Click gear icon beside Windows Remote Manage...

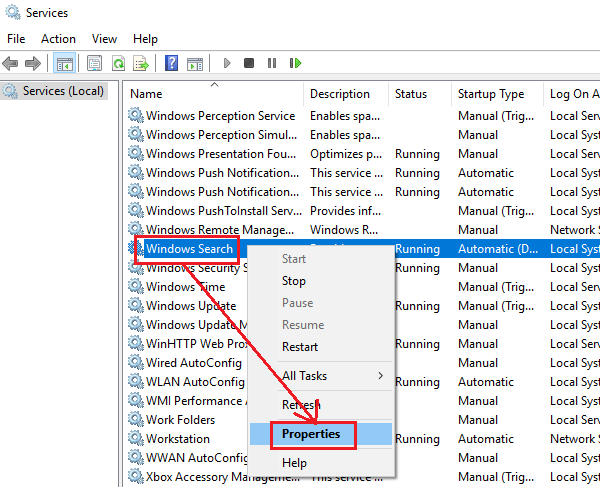135,229
